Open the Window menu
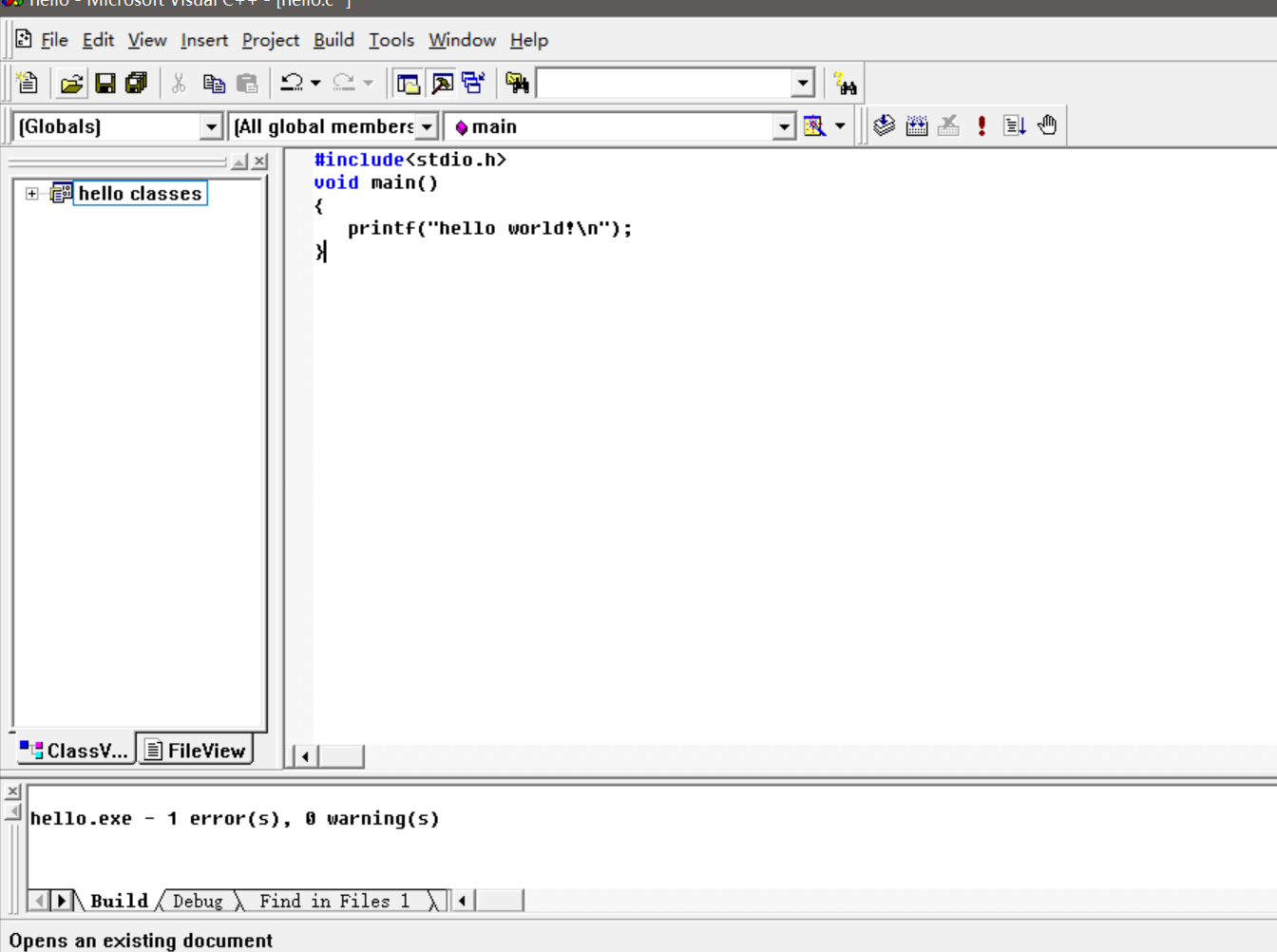Screen dimensions: 1277x952 tap(462, 40)
